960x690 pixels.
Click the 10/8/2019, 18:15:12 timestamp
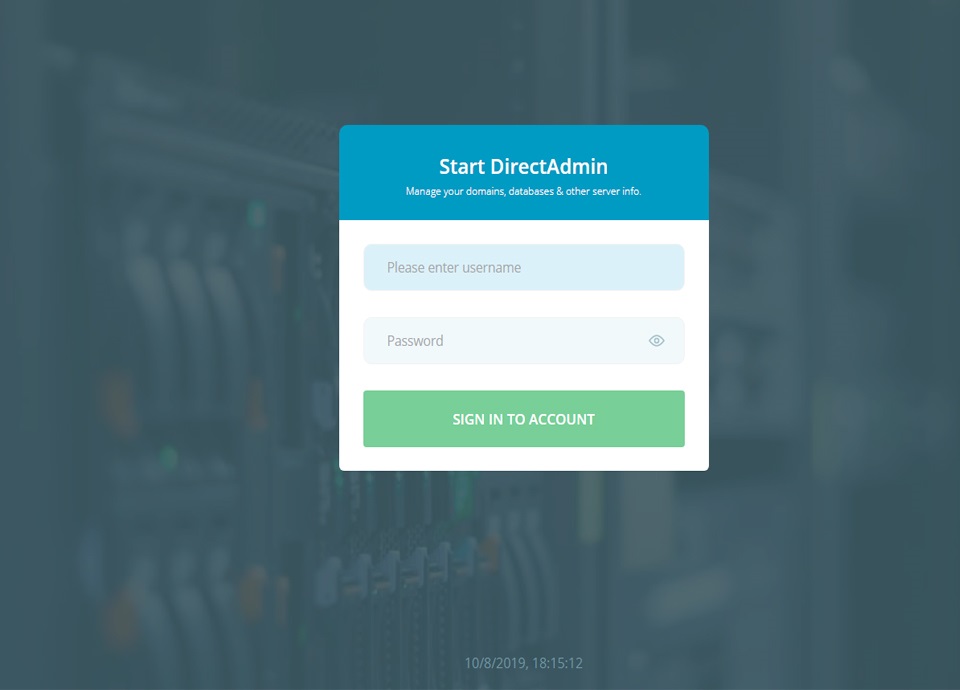523,663
